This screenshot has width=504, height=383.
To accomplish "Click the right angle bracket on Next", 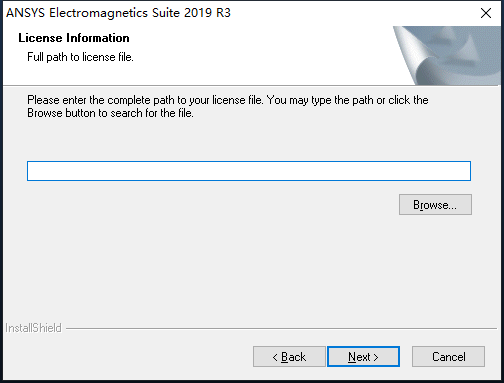I will [376, 357].
